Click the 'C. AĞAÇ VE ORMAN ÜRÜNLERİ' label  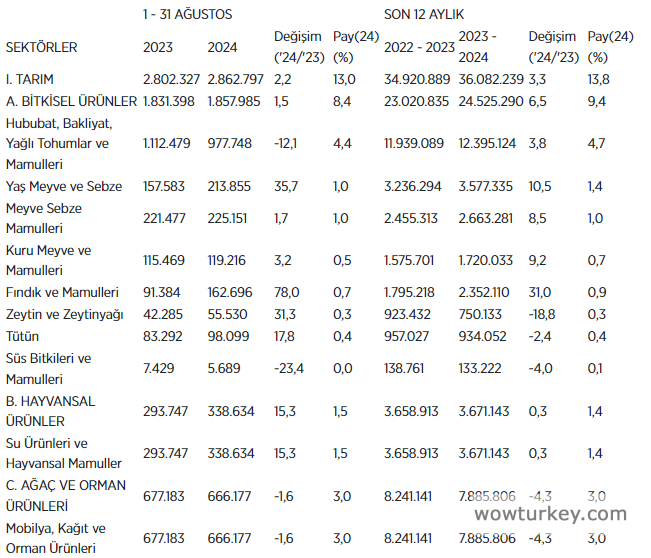point(66,496)
